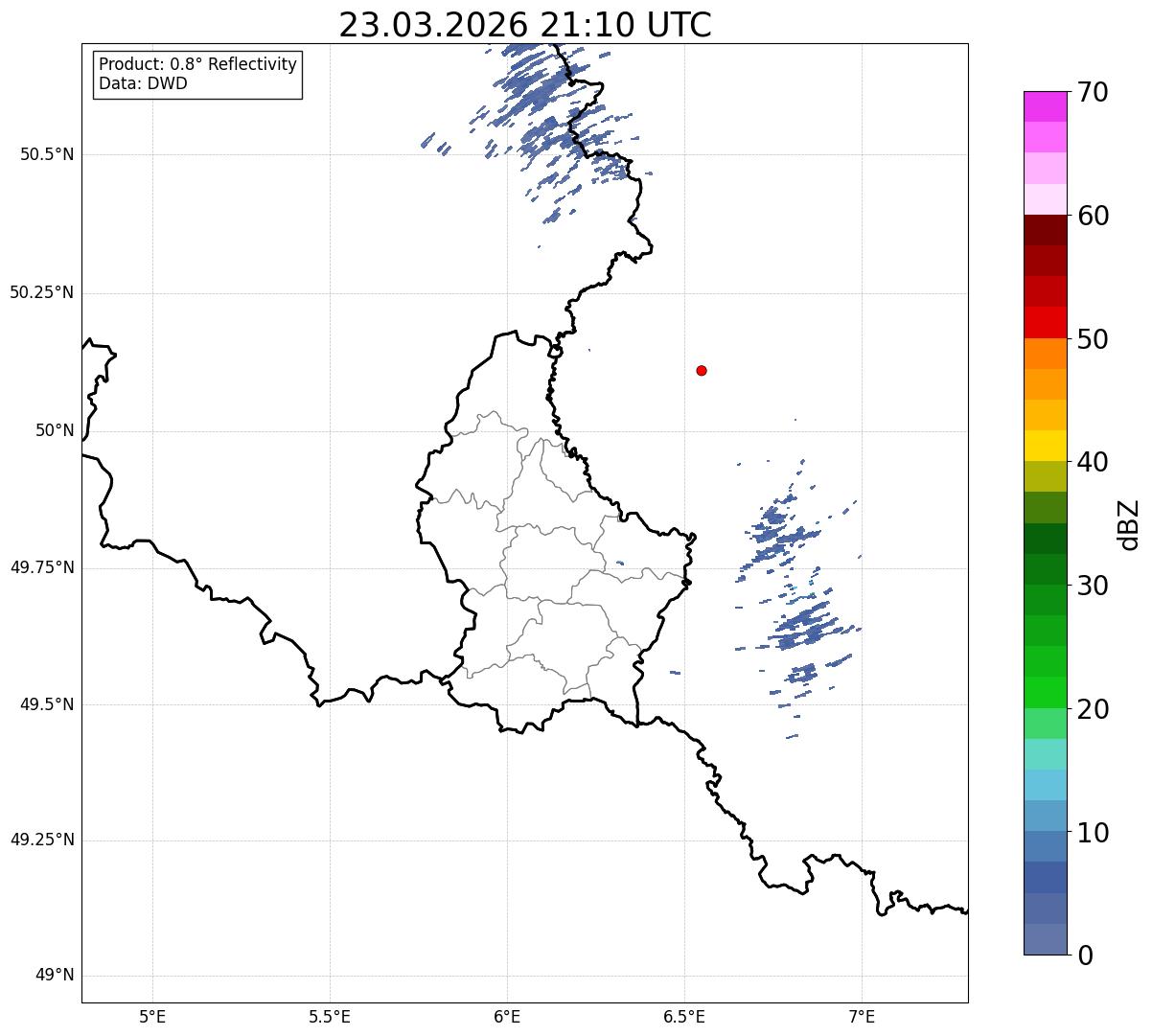The height and width of the screenshot is (1036, 1152).
Task: Click the latitude label 49.25°N
Action: click(42, 840)
